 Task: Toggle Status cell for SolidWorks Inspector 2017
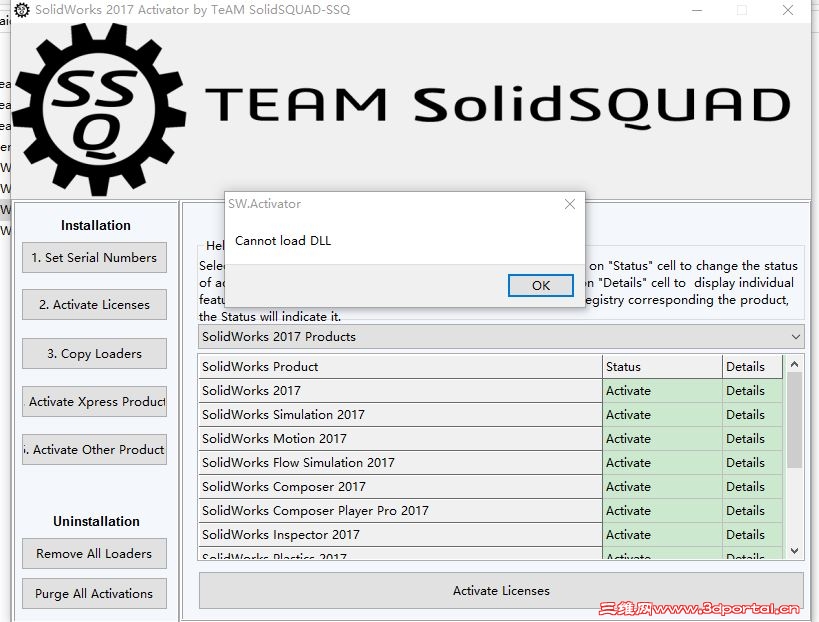tap(662, 535)
